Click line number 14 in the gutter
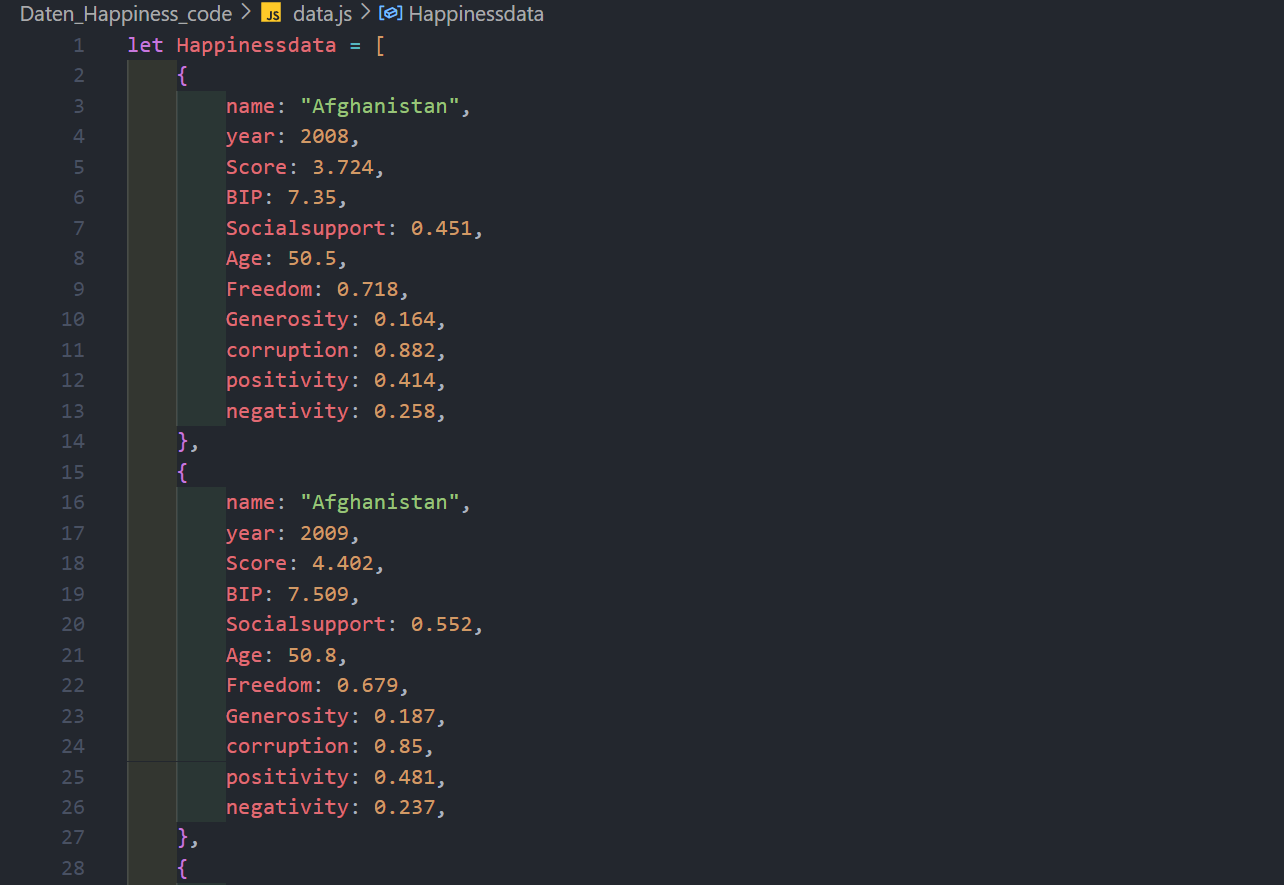Image resolution: width=1284 pixels, height=885 pixels. tap(73, 441)
